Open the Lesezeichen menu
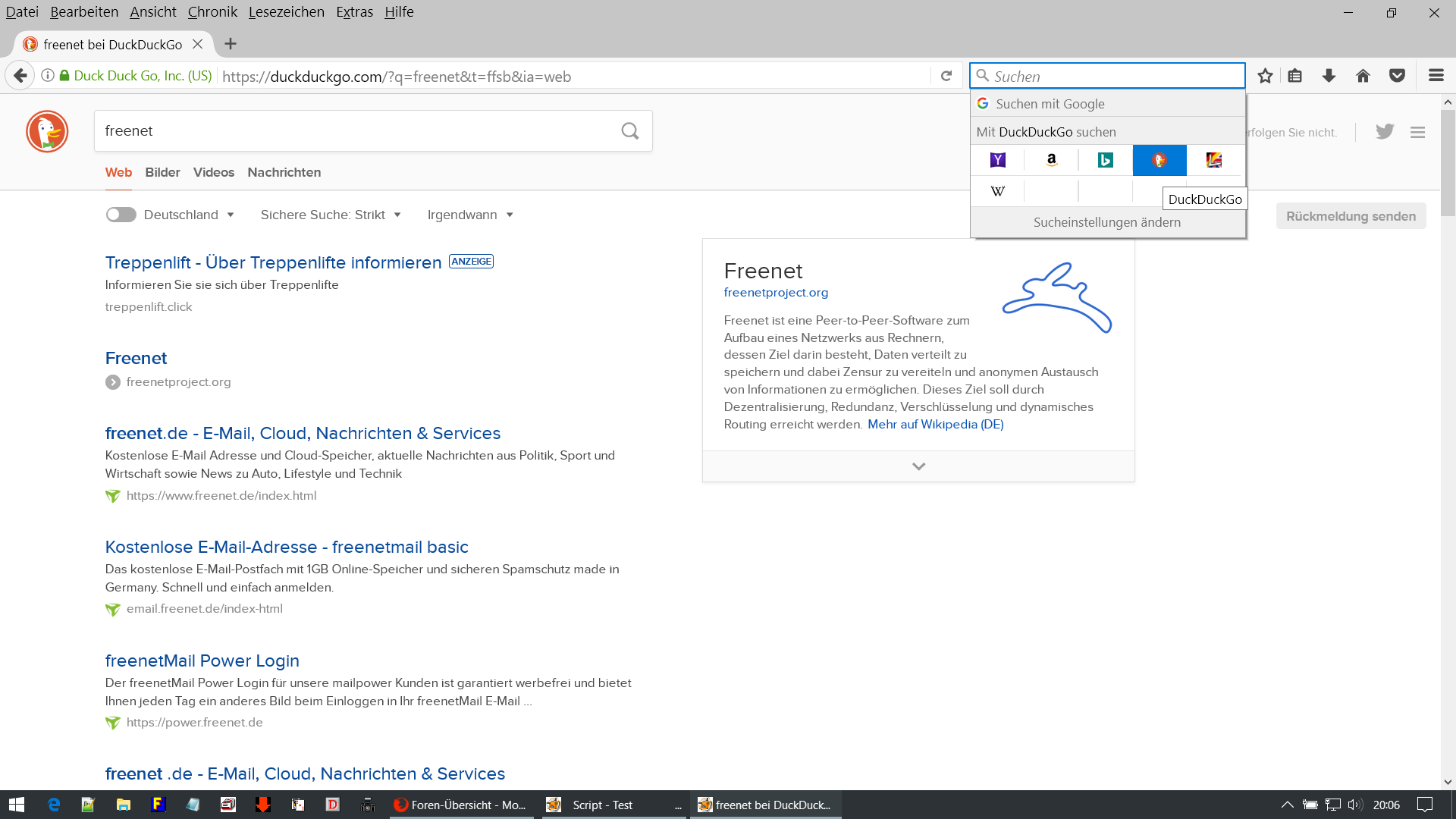Screen dimensions: 1456x819 pos(286,12)
